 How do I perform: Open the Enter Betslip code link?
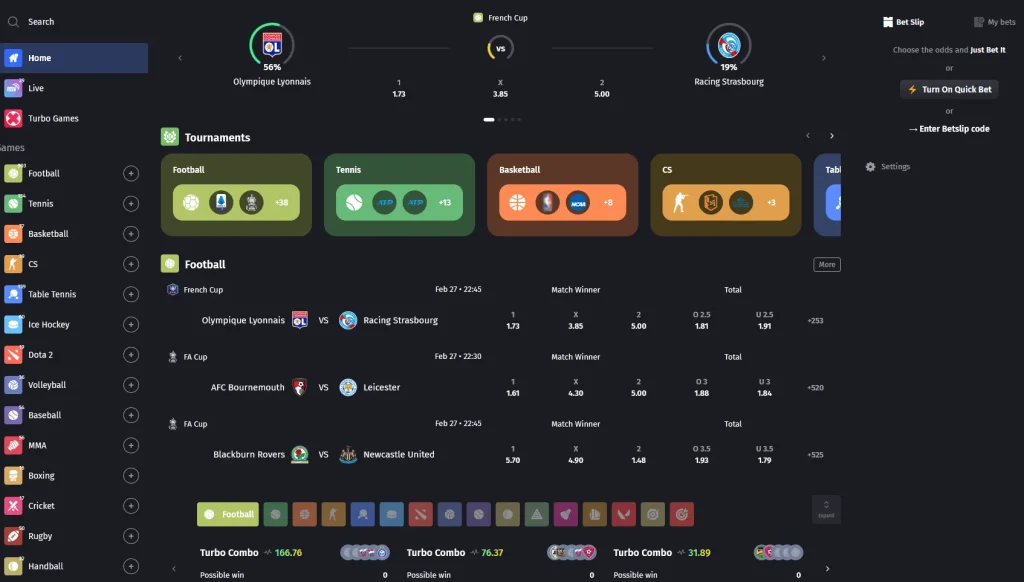[951, 128]
